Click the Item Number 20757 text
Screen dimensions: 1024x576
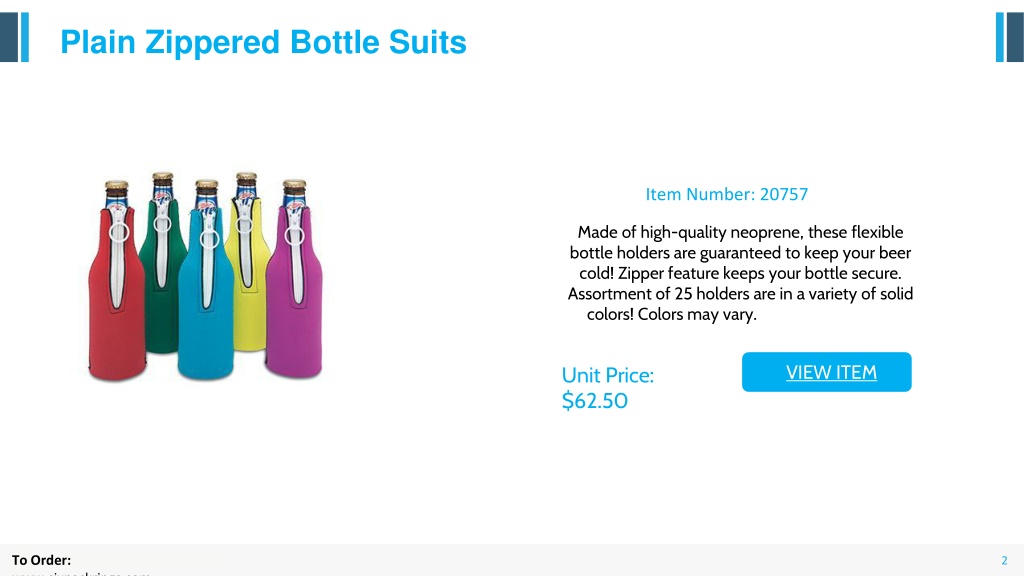point(726,194)
